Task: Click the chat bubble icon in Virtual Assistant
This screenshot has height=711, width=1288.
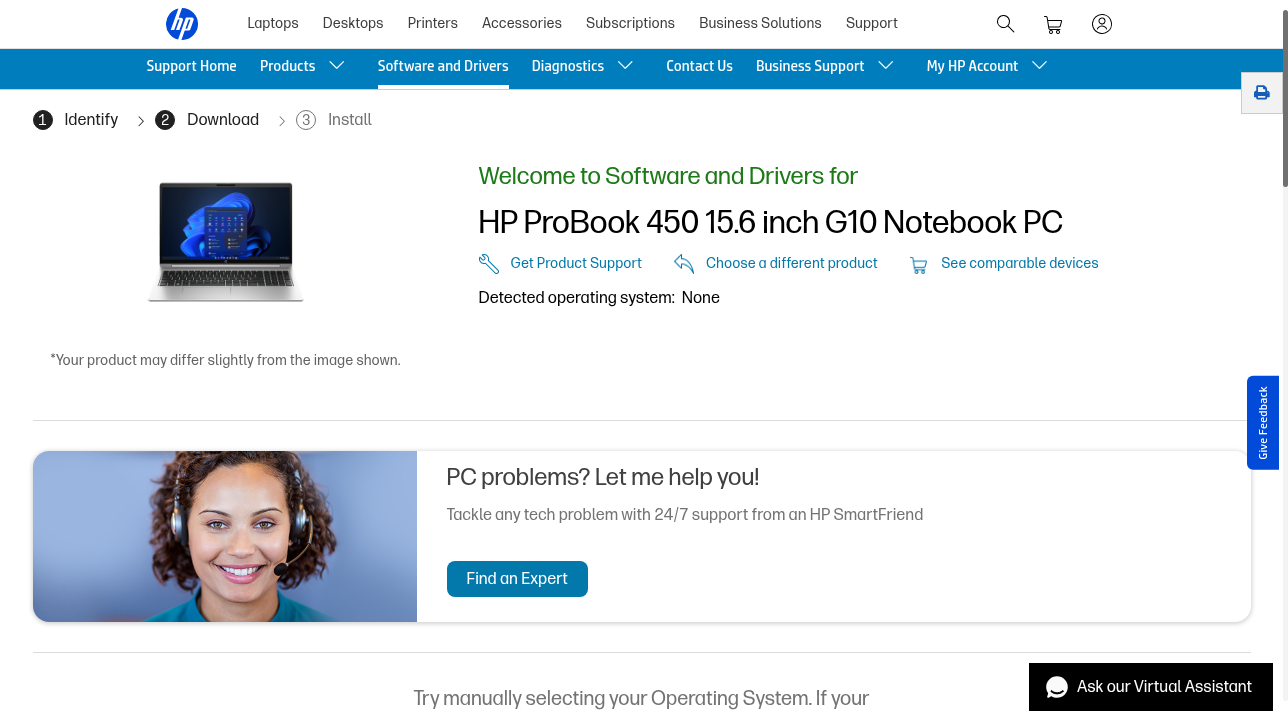Action: [1057, 688]
